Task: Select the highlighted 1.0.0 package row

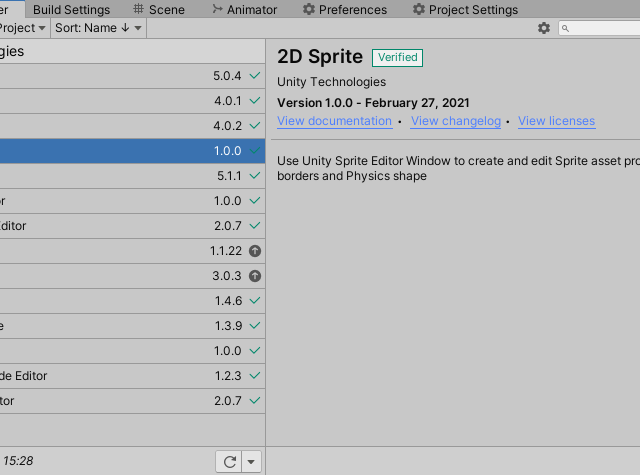Action: (132, 151)
